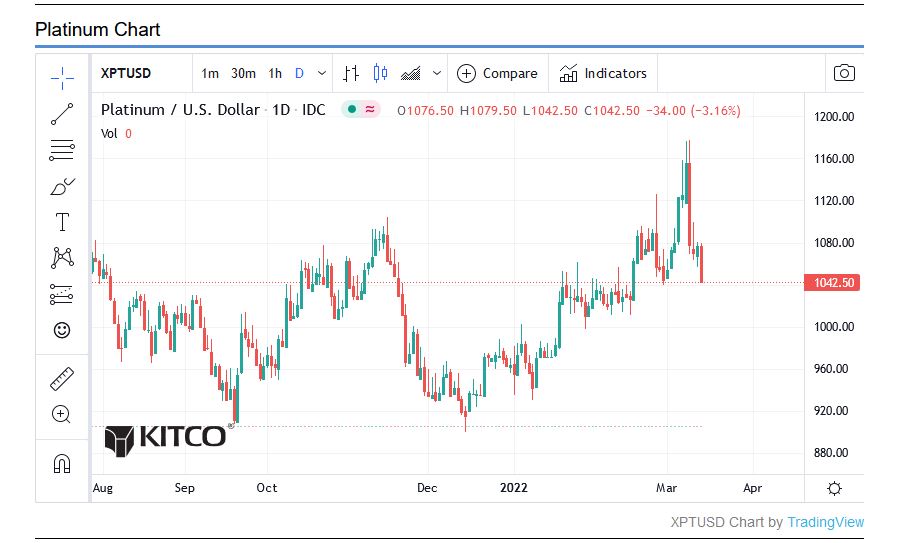Open chart settings gear icon
The height and width of the screenshot is (543, 897).
click(835, 489)
